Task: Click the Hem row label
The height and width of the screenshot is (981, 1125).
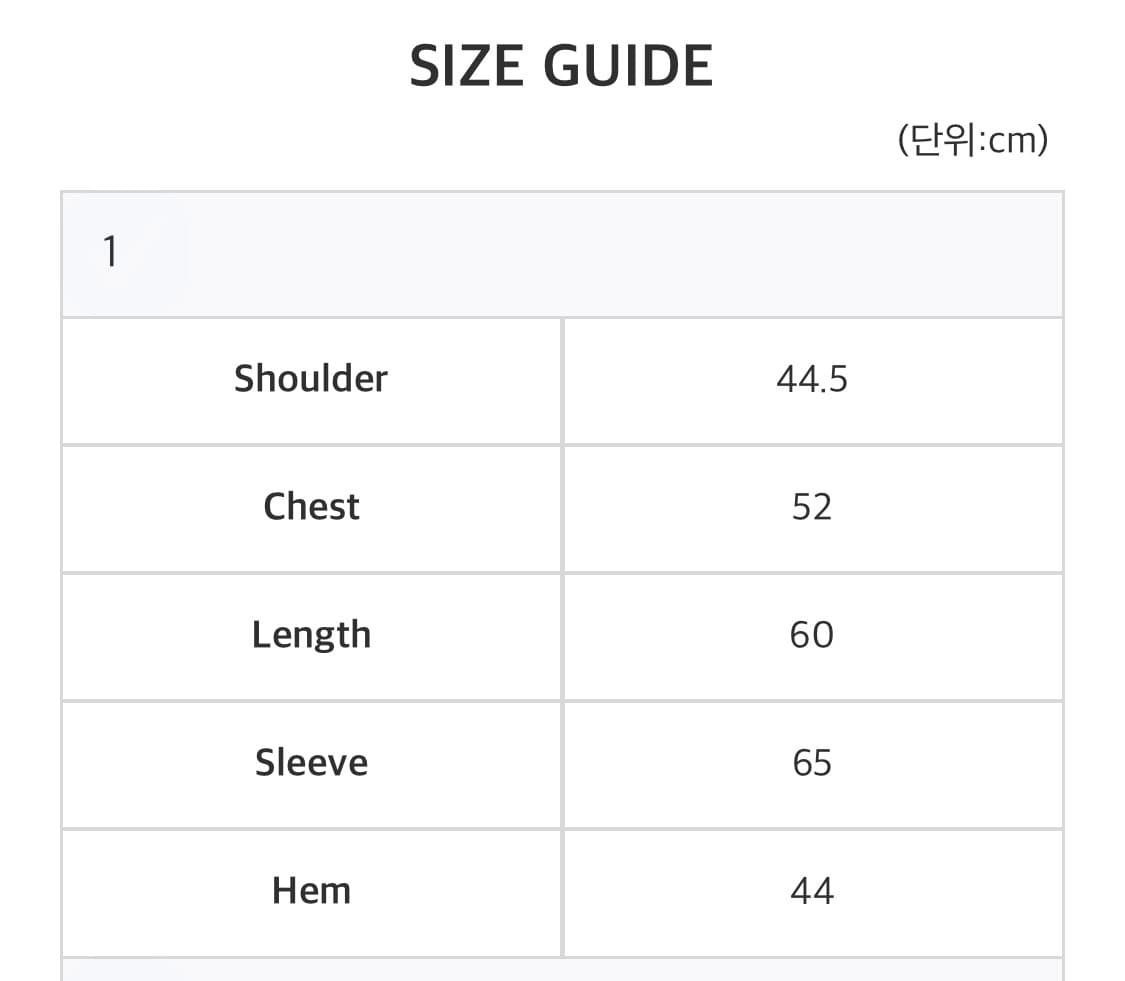Action: tap(310, 891)
